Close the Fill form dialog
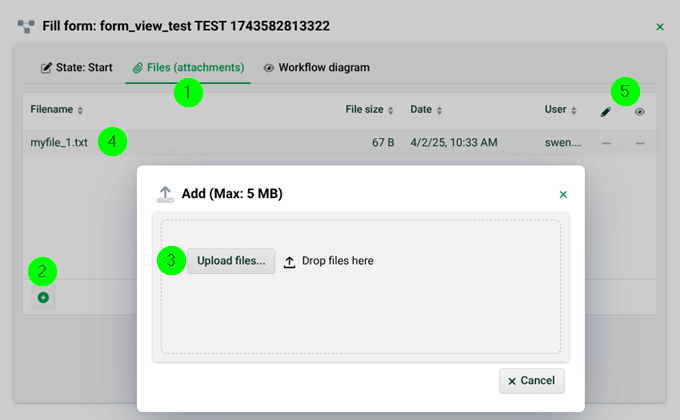The height and width of the screenshot is (420, 680). click(x=660, y=27)
